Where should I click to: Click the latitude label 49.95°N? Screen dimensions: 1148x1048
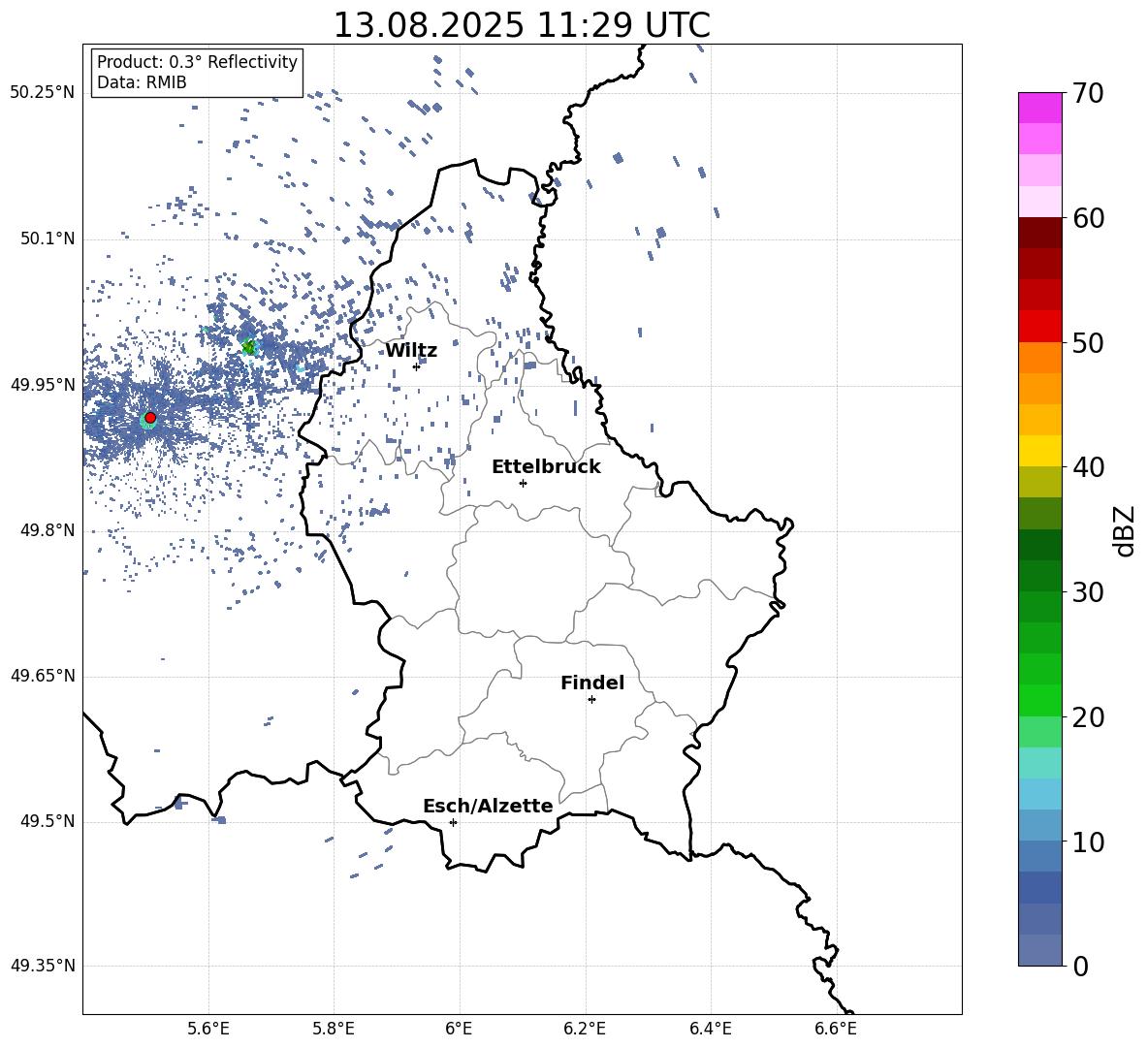pos(43,385)
